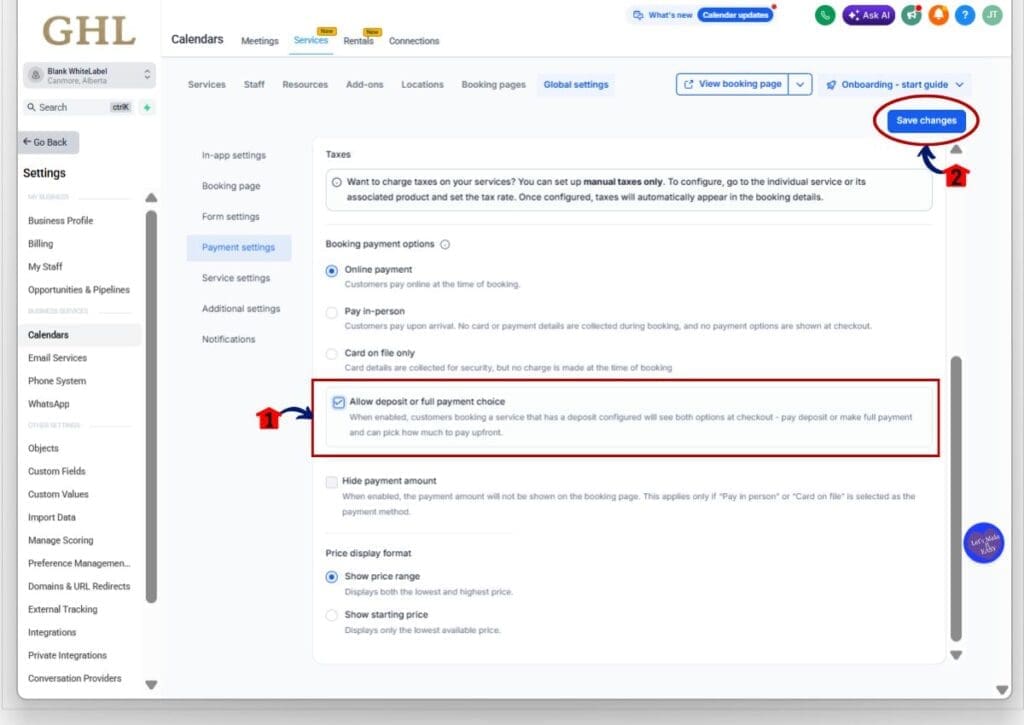
Task: Open Service settings section
Action: (x=236, y=278)
